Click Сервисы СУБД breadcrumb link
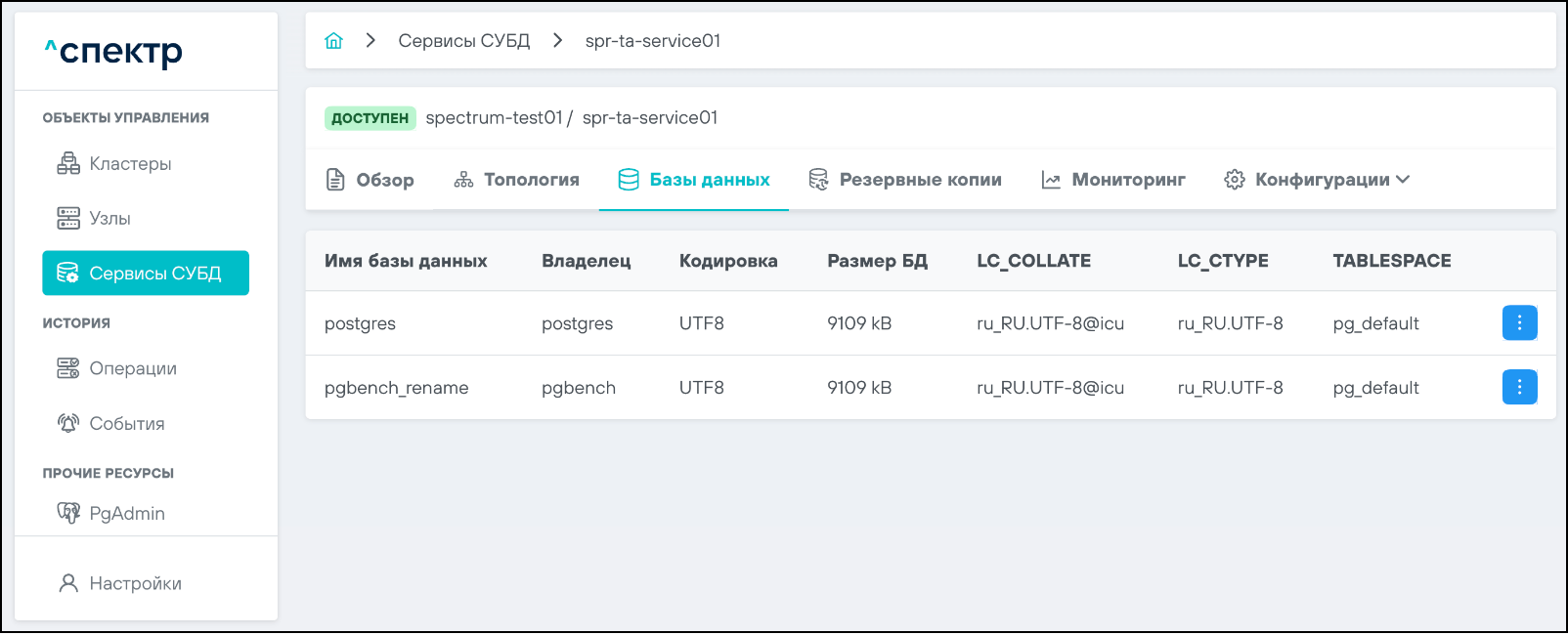Screen dimensions: 1568x635 (463, 41)
